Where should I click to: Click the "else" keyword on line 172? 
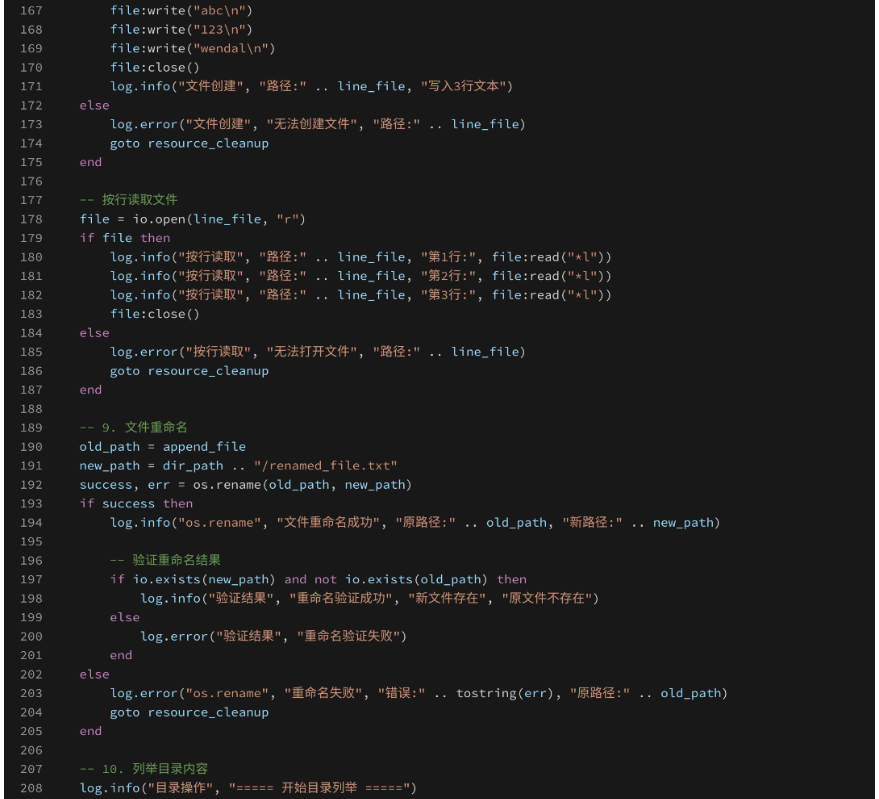click(x=94, y=105)
